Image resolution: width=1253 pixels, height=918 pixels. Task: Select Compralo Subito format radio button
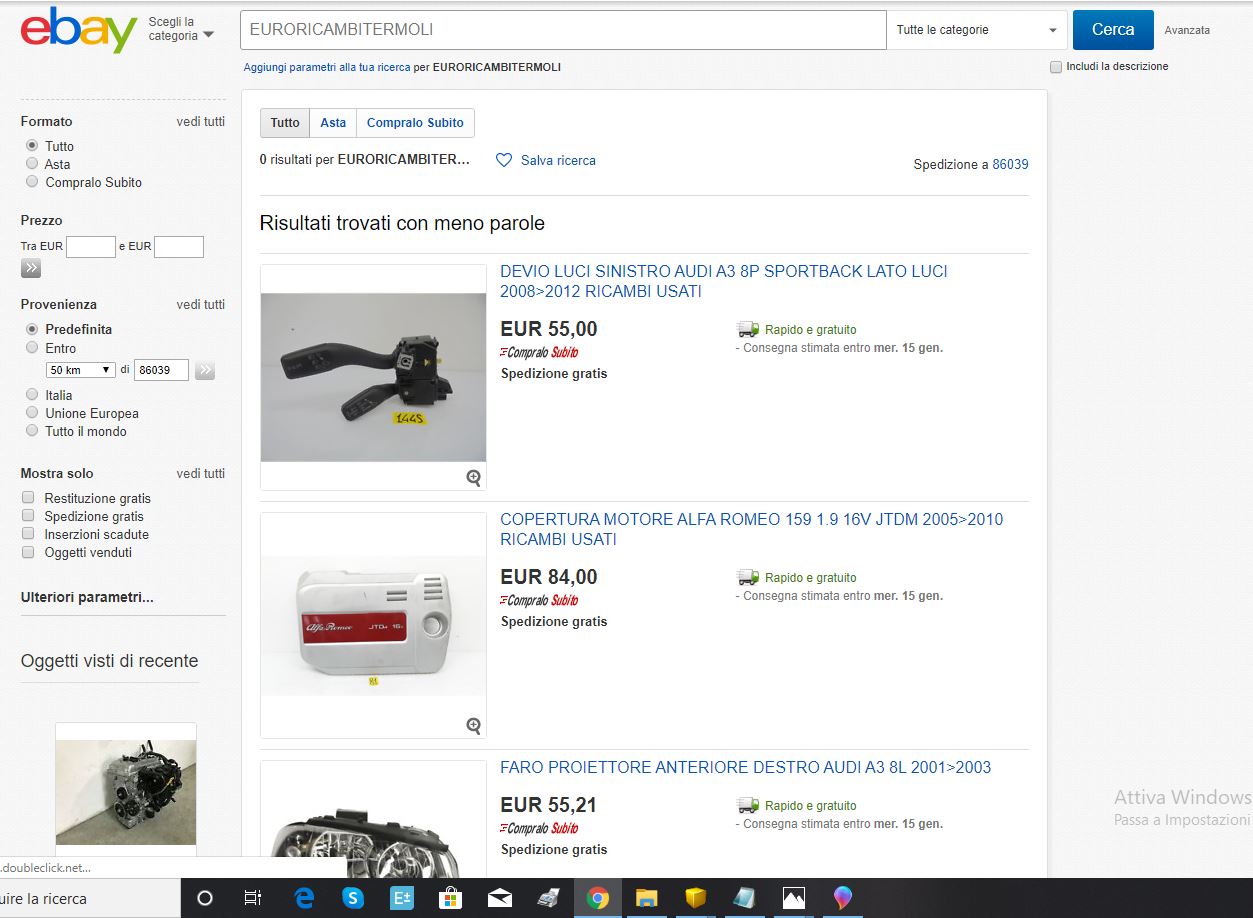[32, 181]
